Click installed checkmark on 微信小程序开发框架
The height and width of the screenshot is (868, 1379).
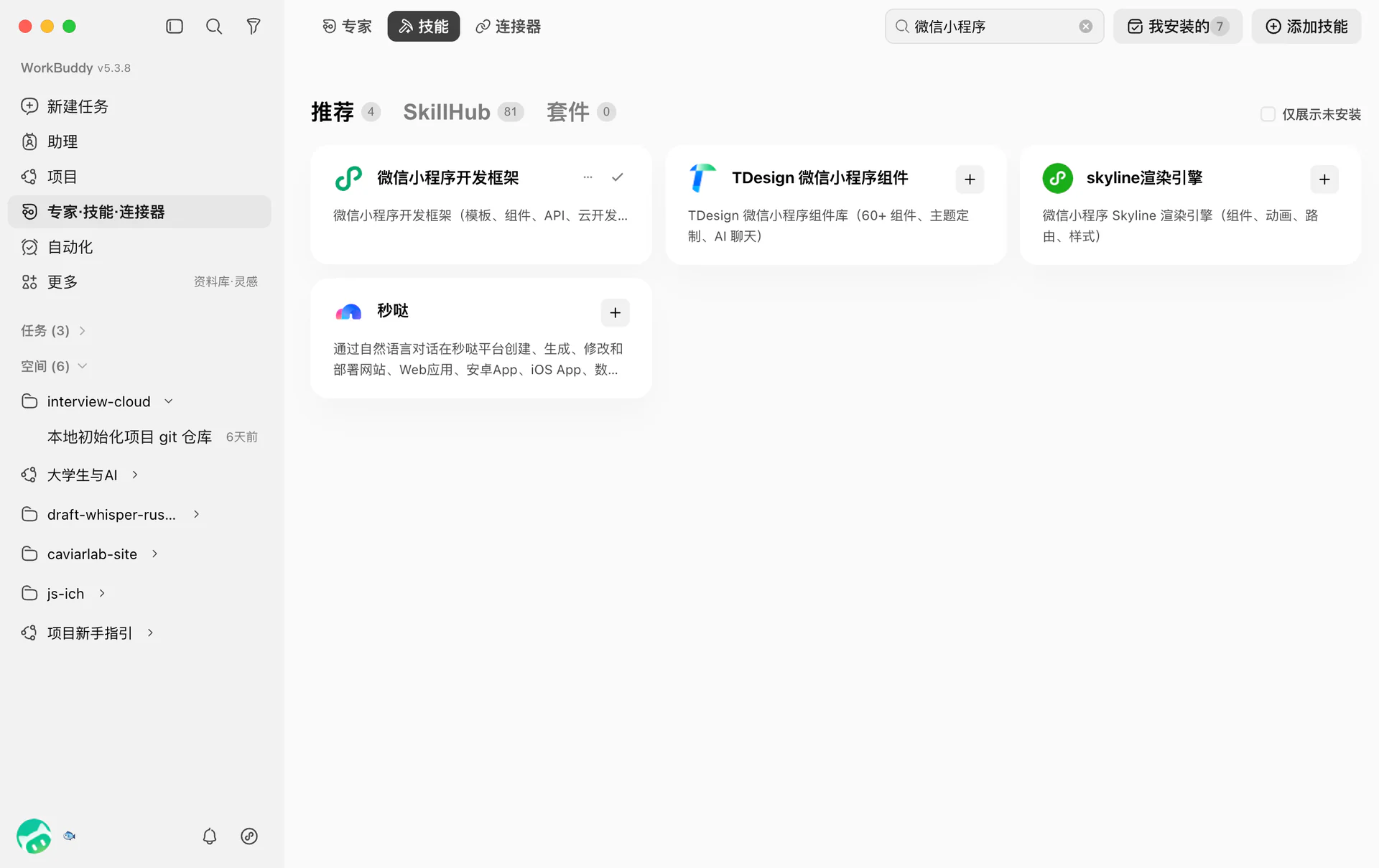point(618,177)
